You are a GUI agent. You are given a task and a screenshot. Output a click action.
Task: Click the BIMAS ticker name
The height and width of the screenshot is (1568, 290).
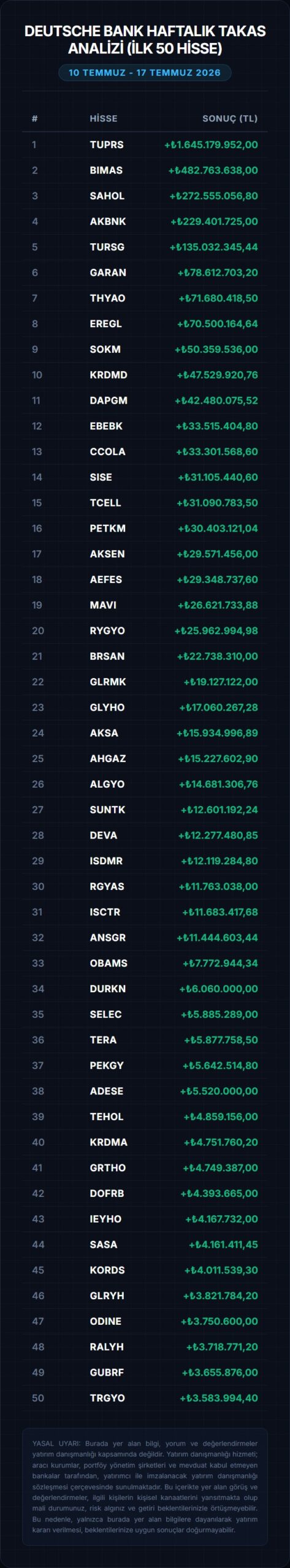click(x=106, y=170)
